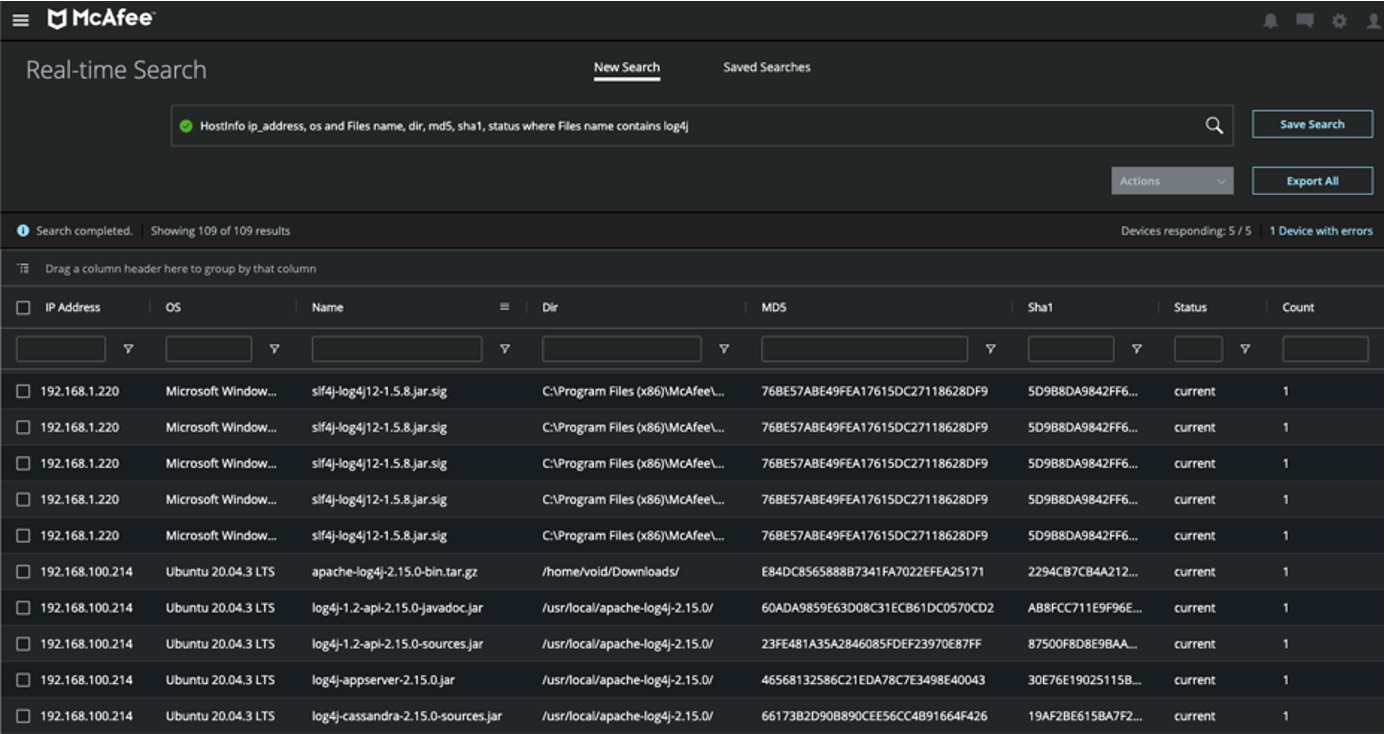1386x734 pixels.
Task: Select the log4j-cassandra-2.15.0-sources.jar row checkbox
Action: tap(23, 716)
